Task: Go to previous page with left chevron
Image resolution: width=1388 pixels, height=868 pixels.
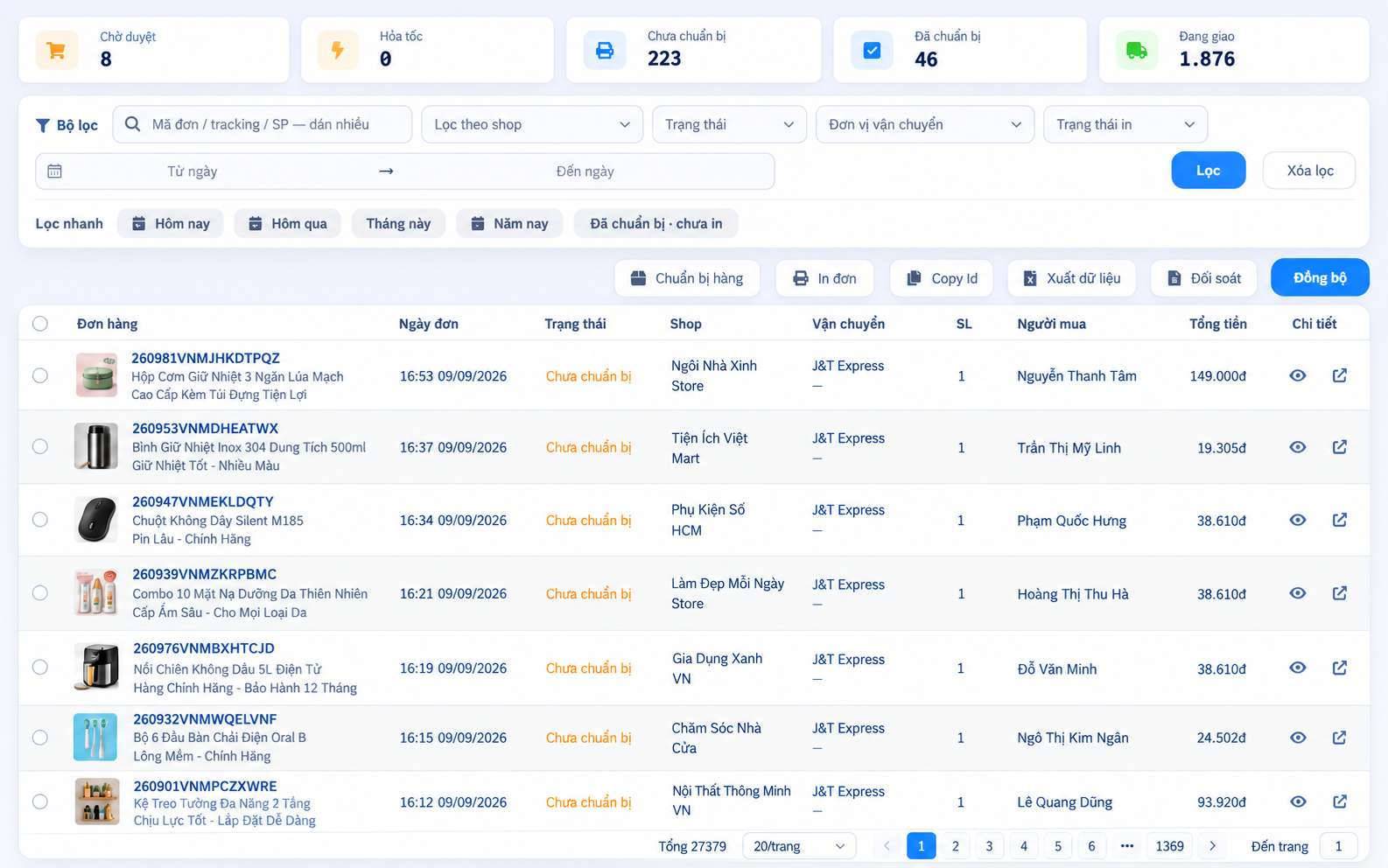Action: point(887,846)
